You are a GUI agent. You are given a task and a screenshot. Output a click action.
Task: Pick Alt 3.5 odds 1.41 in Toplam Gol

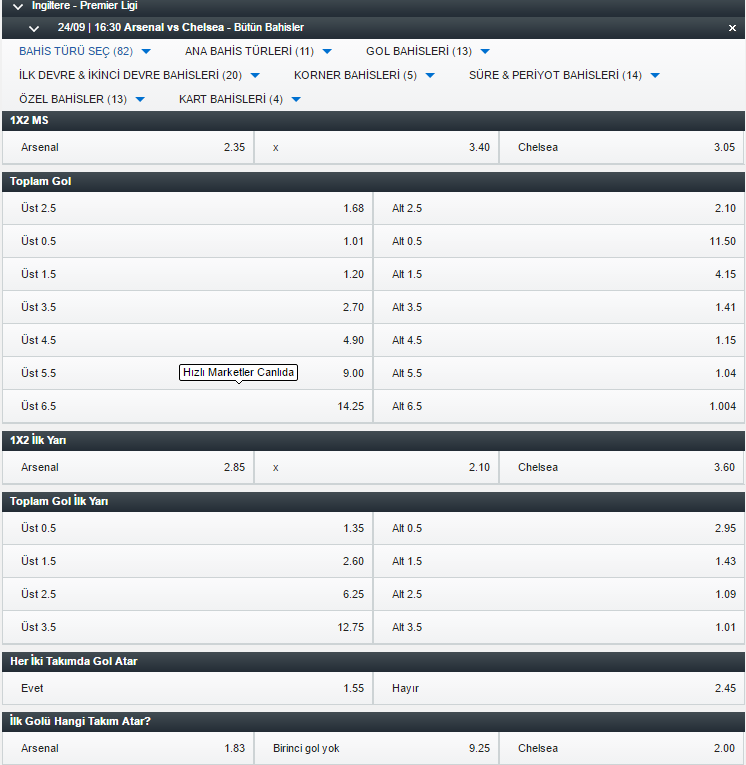559,307
